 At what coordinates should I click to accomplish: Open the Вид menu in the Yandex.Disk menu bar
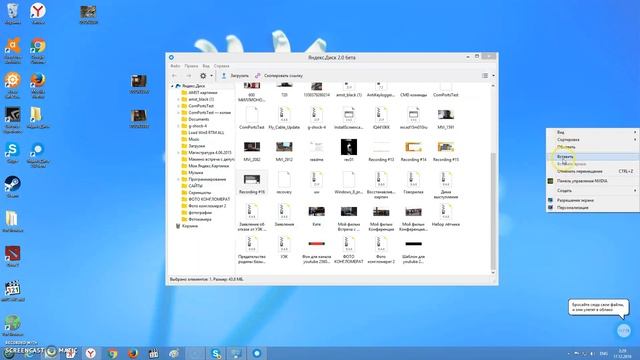point(206,66)
